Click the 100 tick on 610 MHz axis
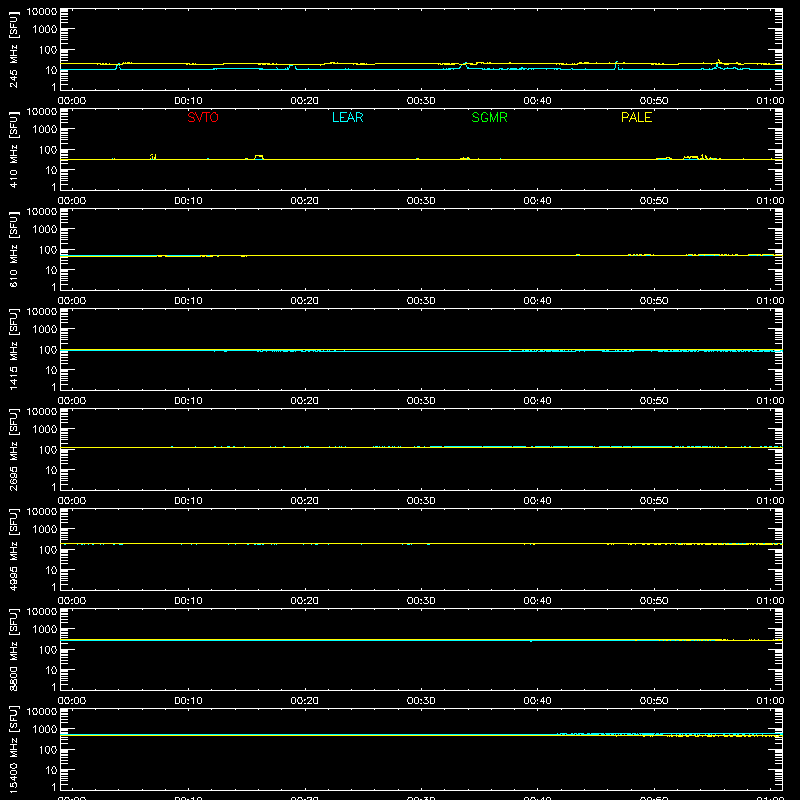800x800 pixels. 48,250
